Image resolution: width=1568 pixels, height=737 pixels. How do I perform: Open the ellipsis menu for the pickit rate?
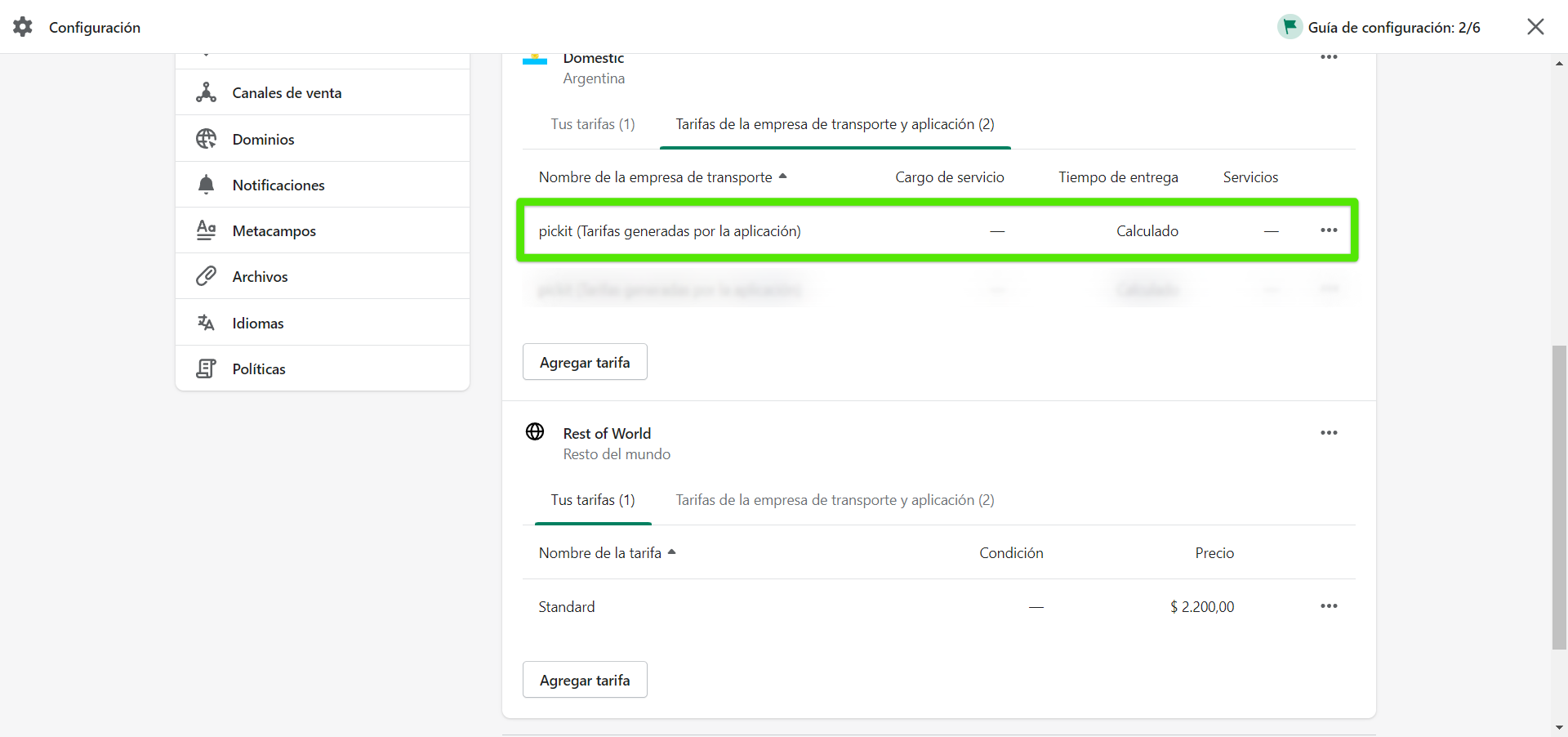pos(1328,230)
